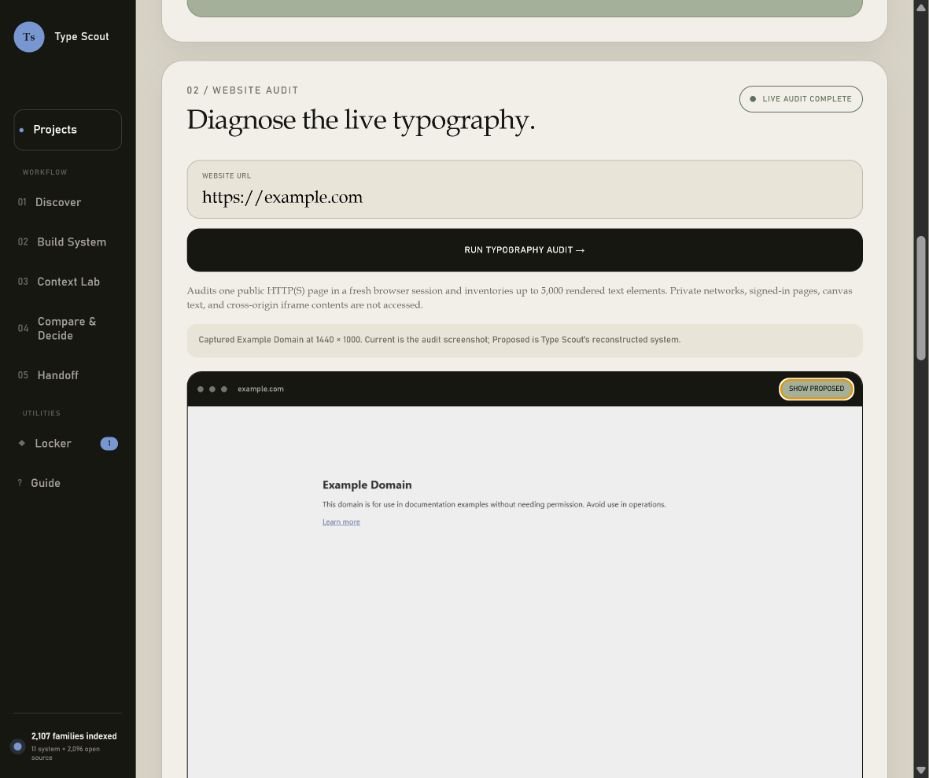Click the domain documentation paragraph in preview

tap(494, 505)
